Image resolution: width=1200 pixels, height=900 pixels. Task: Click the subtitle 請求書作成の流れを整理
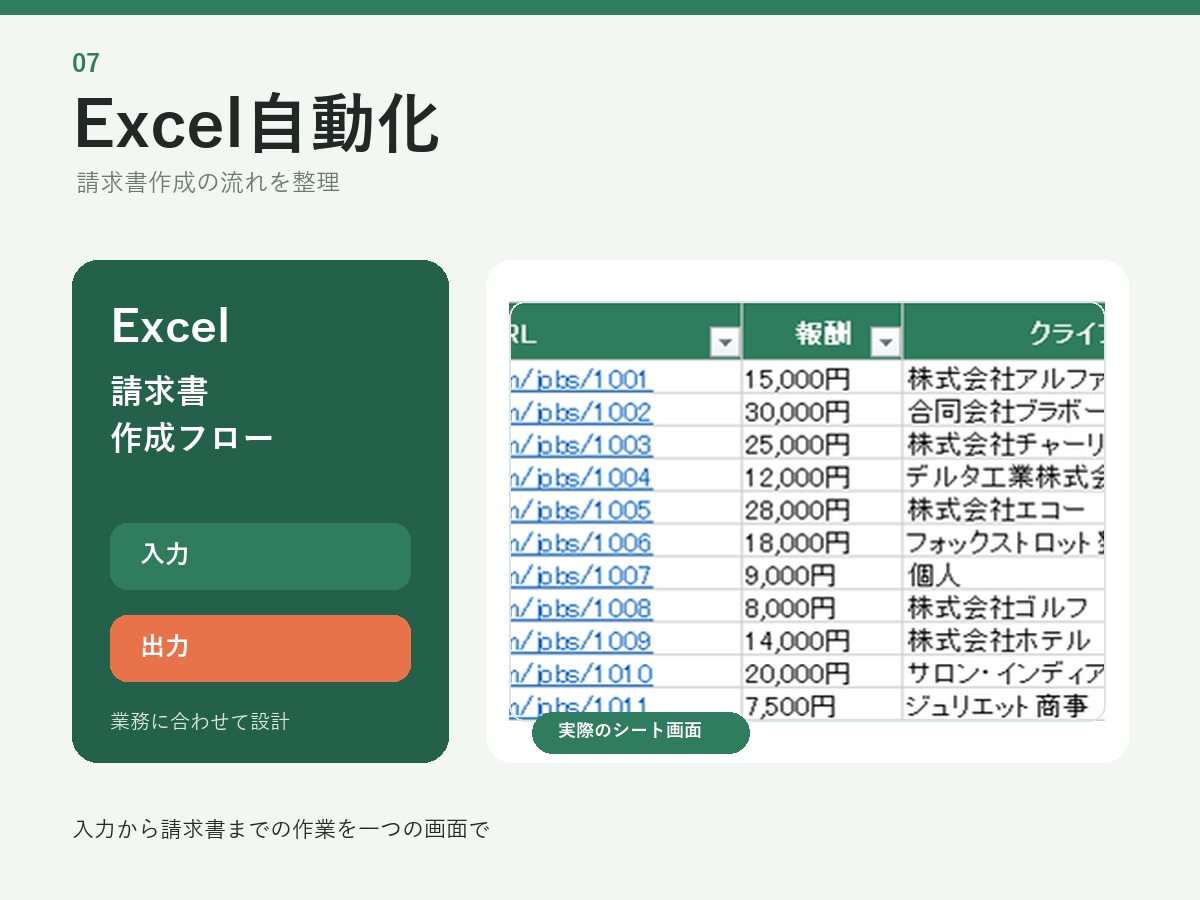click(x=208, y=183)
